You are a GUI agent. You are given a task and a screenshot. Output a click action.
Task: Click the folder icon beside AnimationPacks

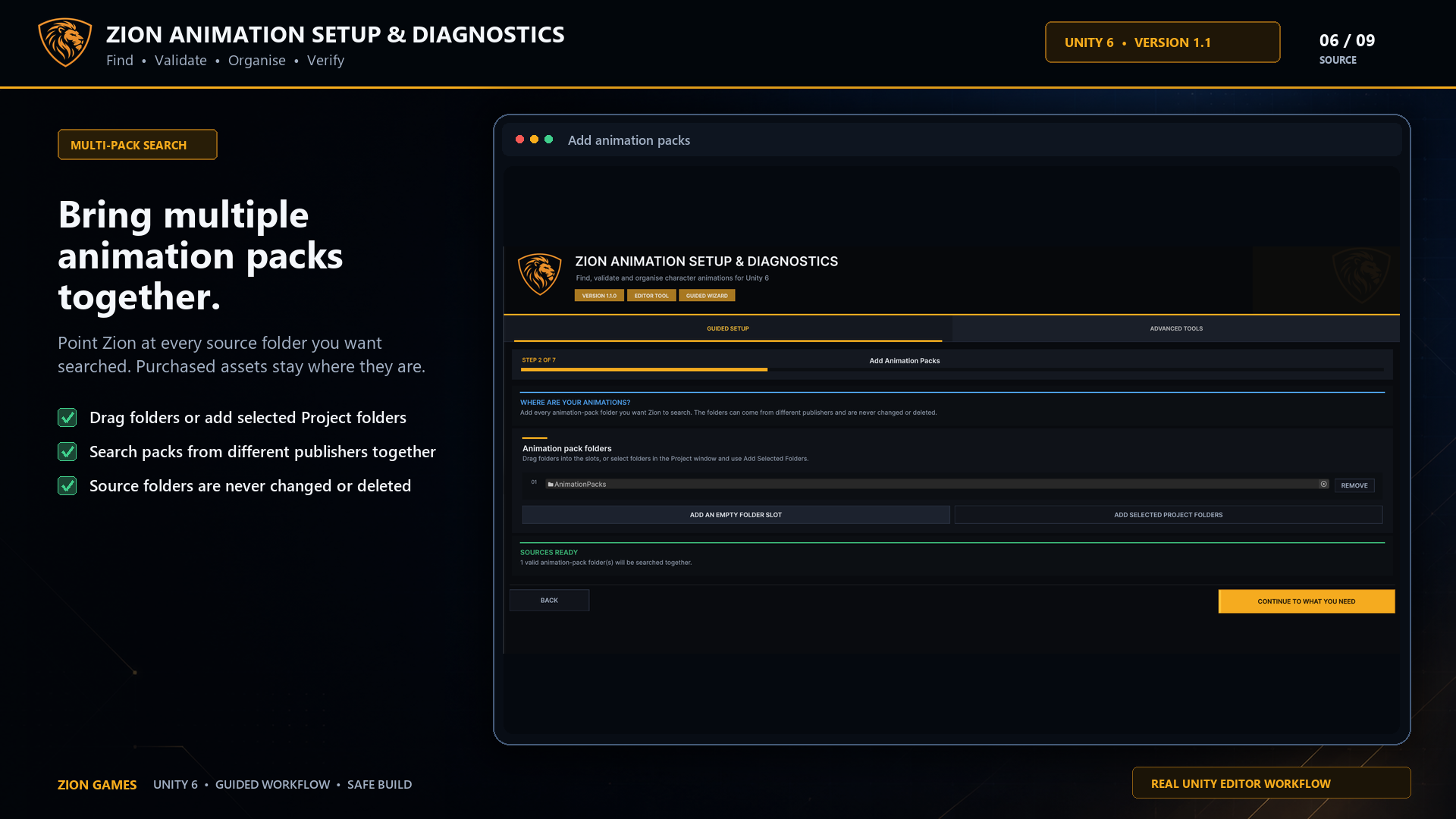pos(551,484)
